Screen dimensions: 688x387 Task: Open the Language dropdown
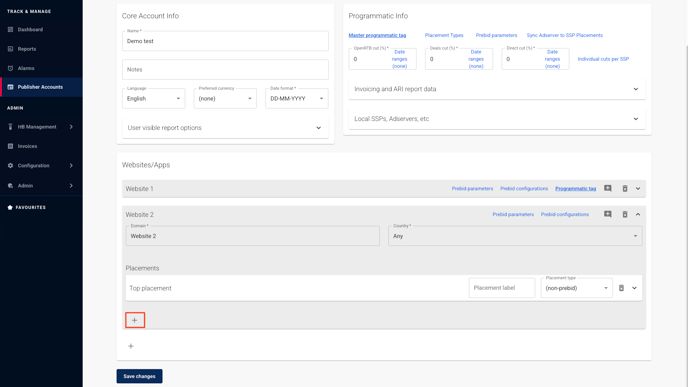click(x=154, y=98)
